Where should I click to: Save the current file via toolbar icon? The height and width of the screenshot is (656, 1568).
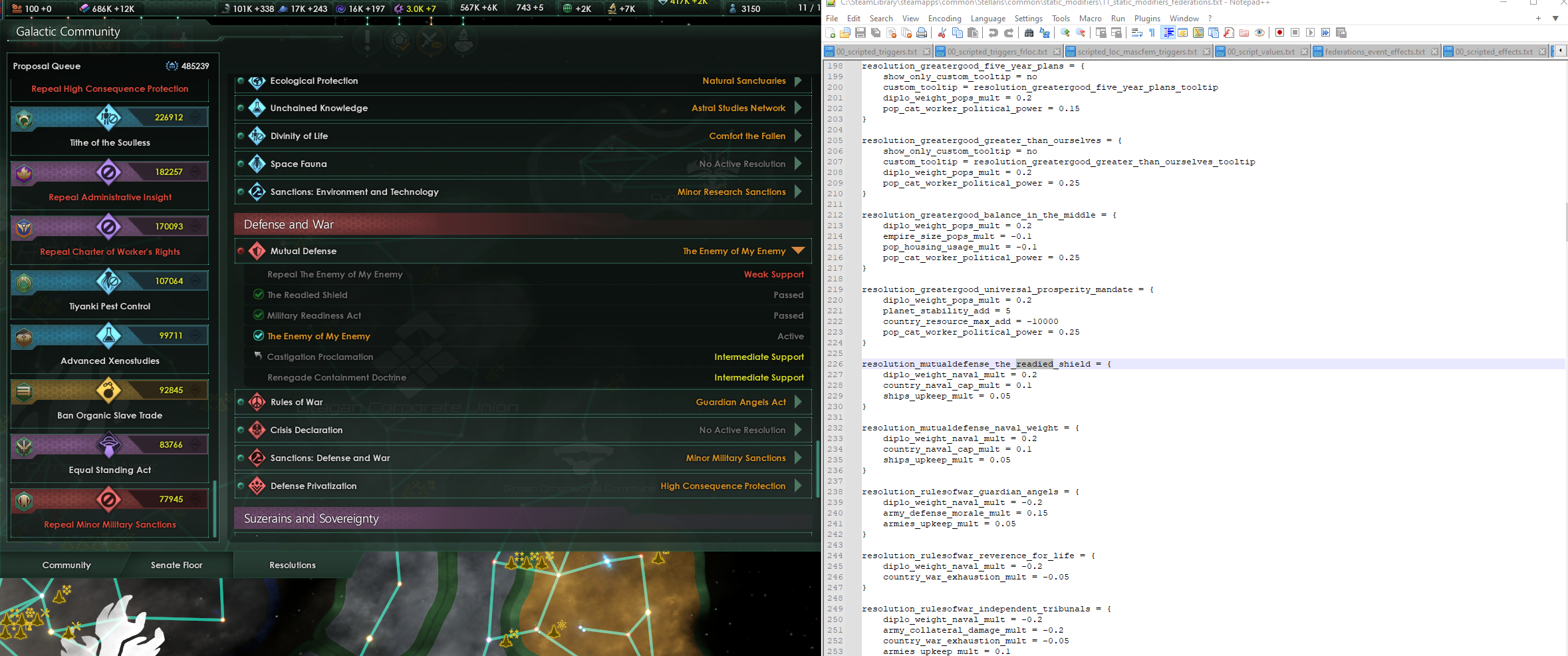pyautogui.click(x=860, y=33)
